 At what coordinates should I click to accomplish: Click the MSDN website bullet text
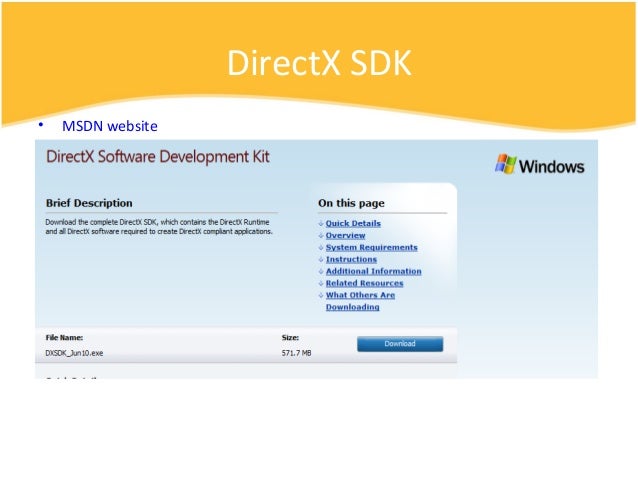pyautogui.click(x=110, y=126)
